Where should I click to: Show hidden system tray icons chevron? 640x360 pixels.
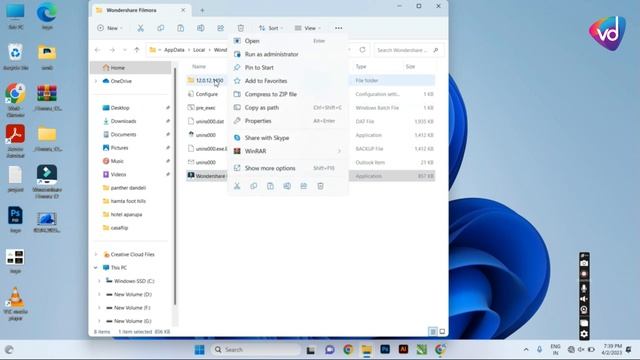click(526, 350)
